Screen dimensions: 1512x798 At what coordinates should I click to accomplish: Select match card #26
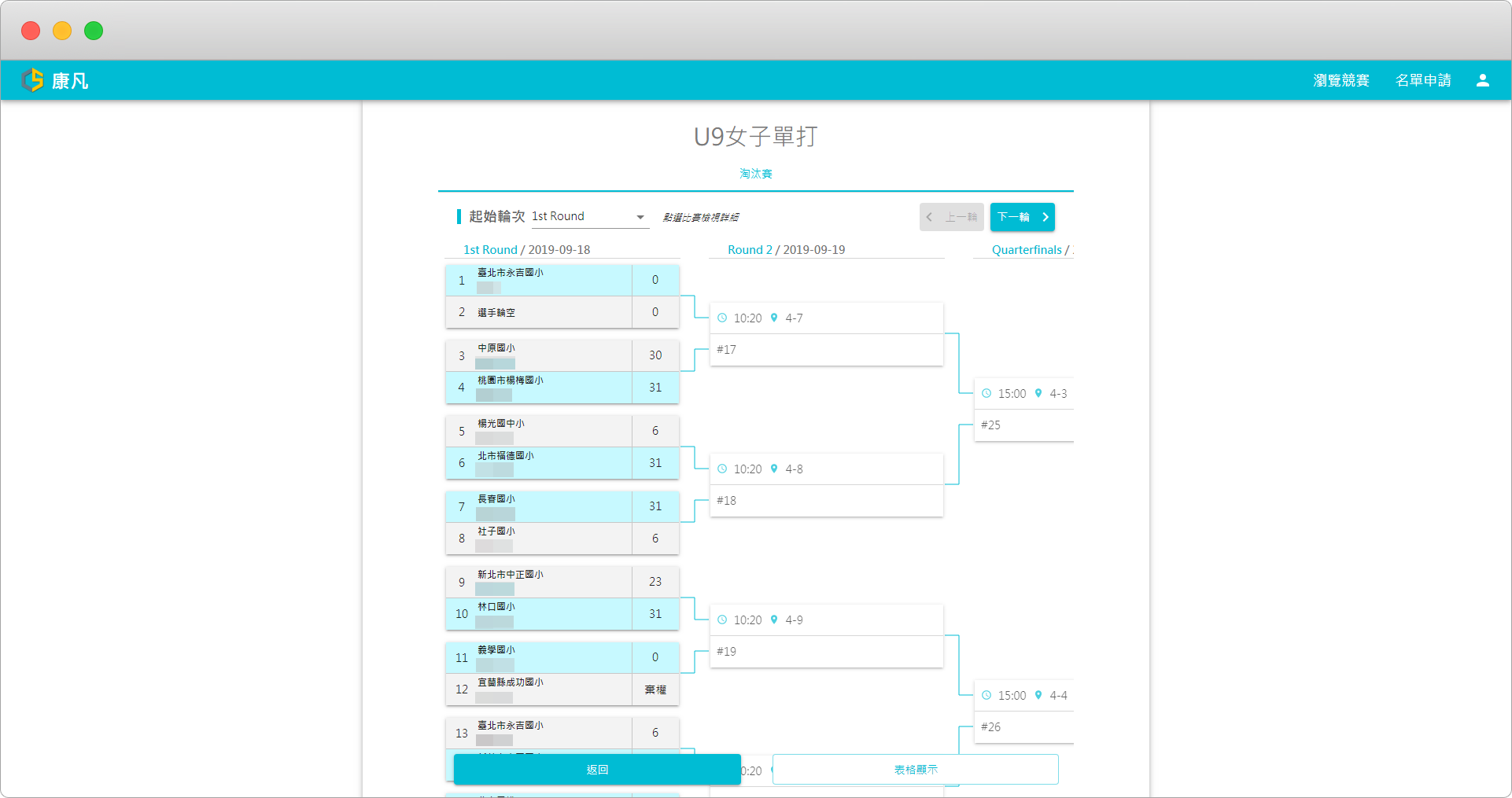[x=1024, y=712]
